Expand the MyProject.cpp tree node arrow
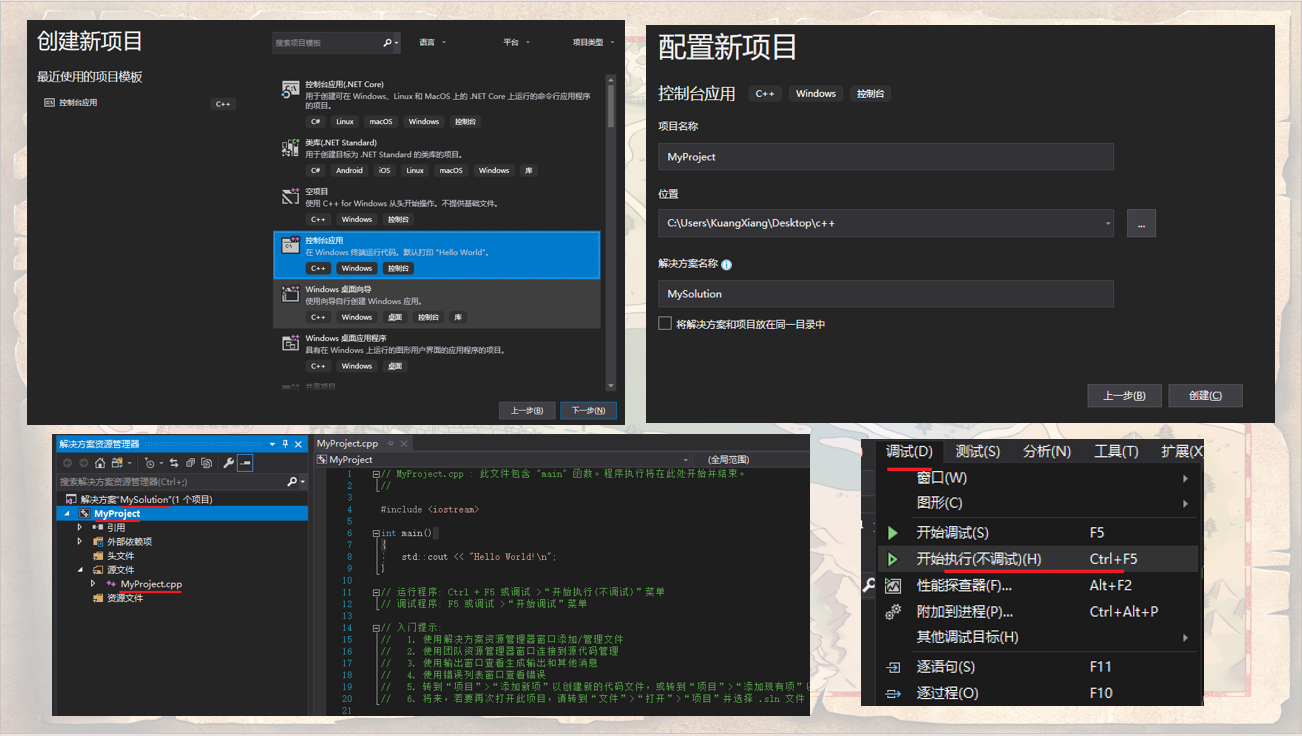 (x=93, y=584)
